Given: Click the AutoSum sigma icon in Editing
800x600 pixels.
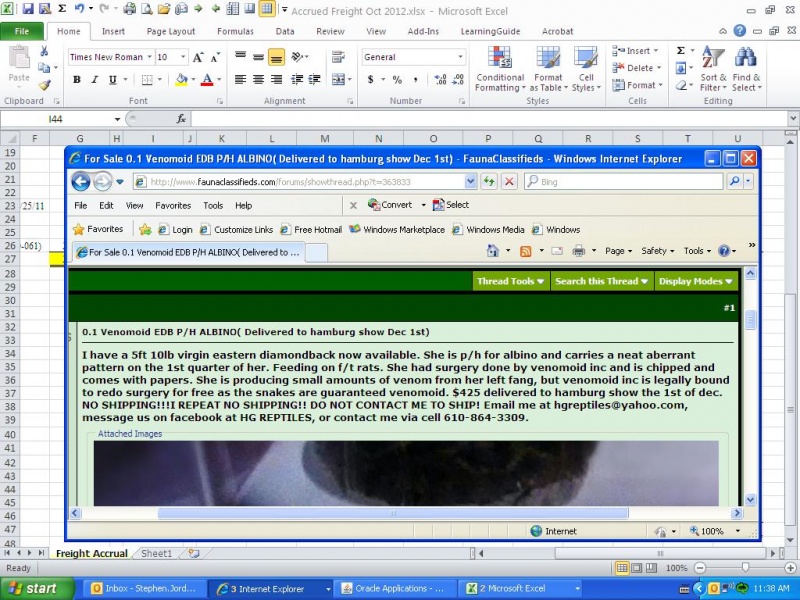Looking at the screenshot, I should click(681, 51).
